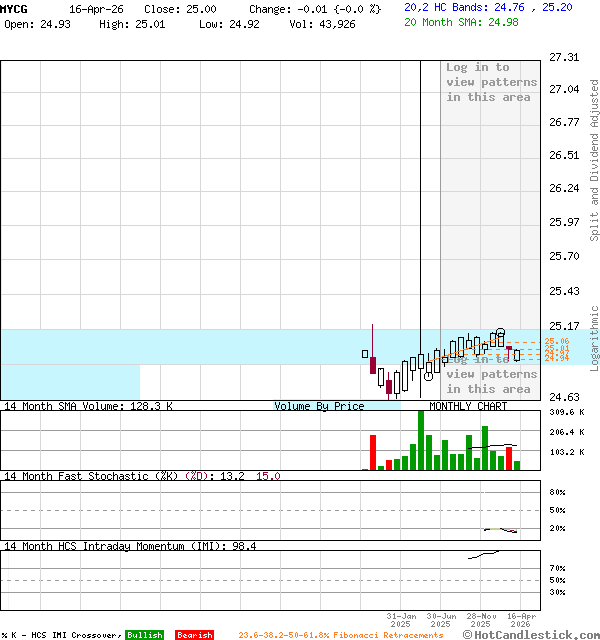Click the first red volume bar
Viewport: 600px width, 640px height.
coord(373,451)
